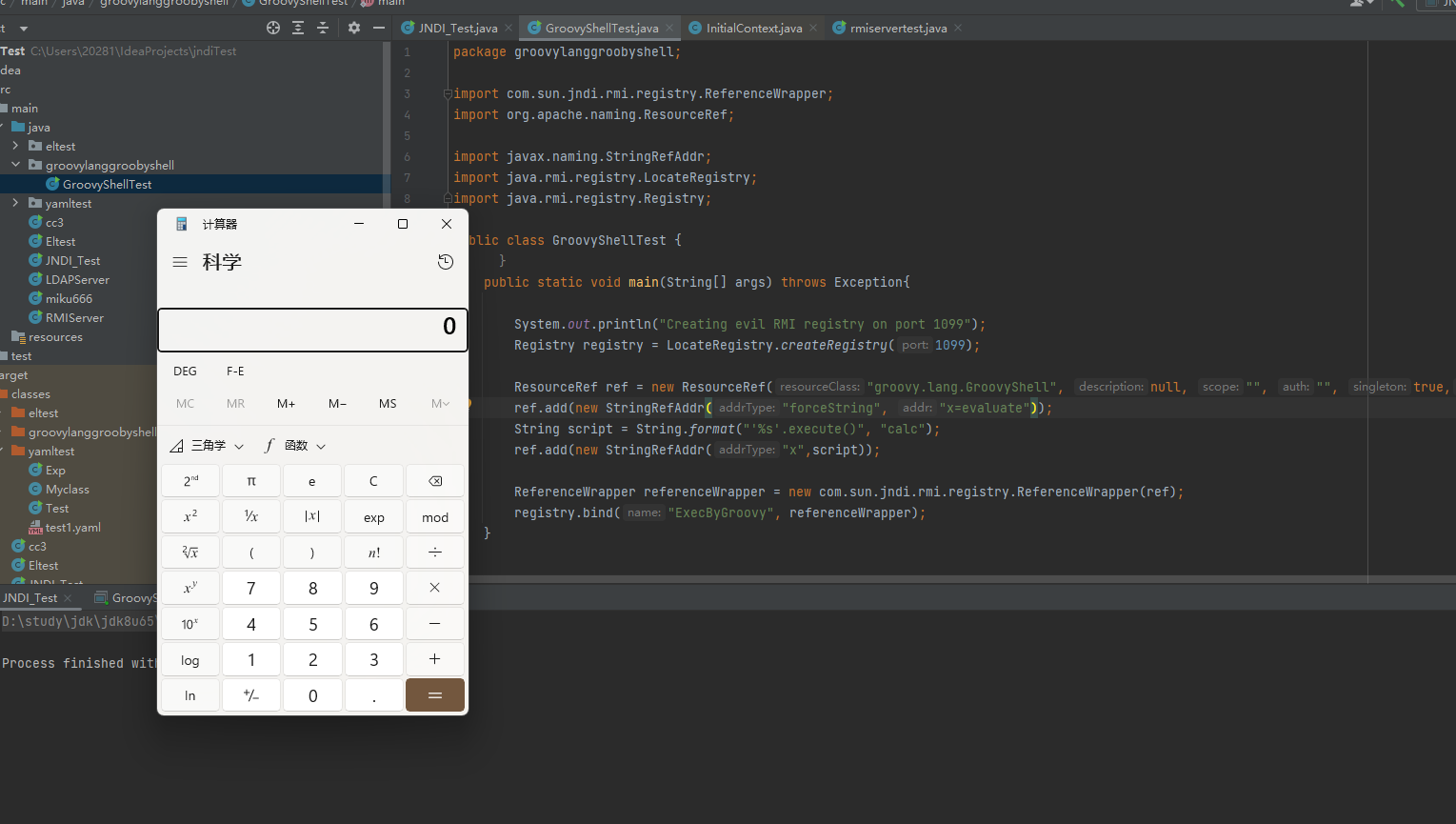Click the 10 to the x key
Image resolution: width=1456 pixels, height=824 pixels.
tap(190, 624)
